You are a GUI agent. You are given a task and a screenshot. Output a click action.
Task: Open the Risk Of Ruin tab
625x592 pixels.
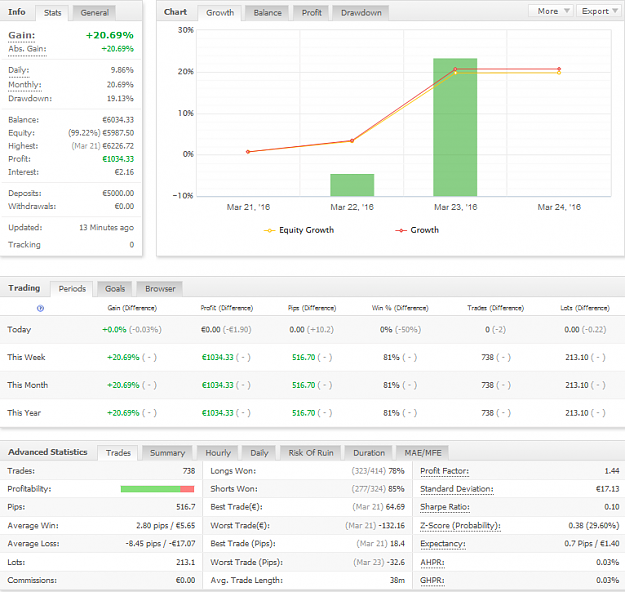click(x=311, y=453)
